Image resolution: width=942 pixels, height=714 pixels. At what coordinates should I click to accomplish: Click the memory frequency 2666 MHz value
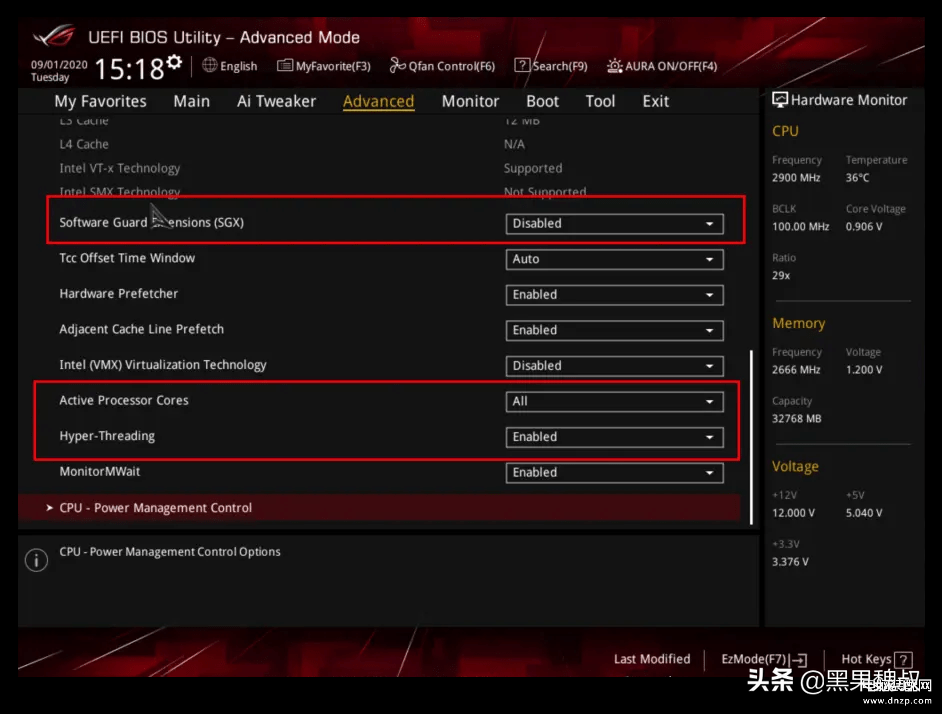tap(796, 370)
